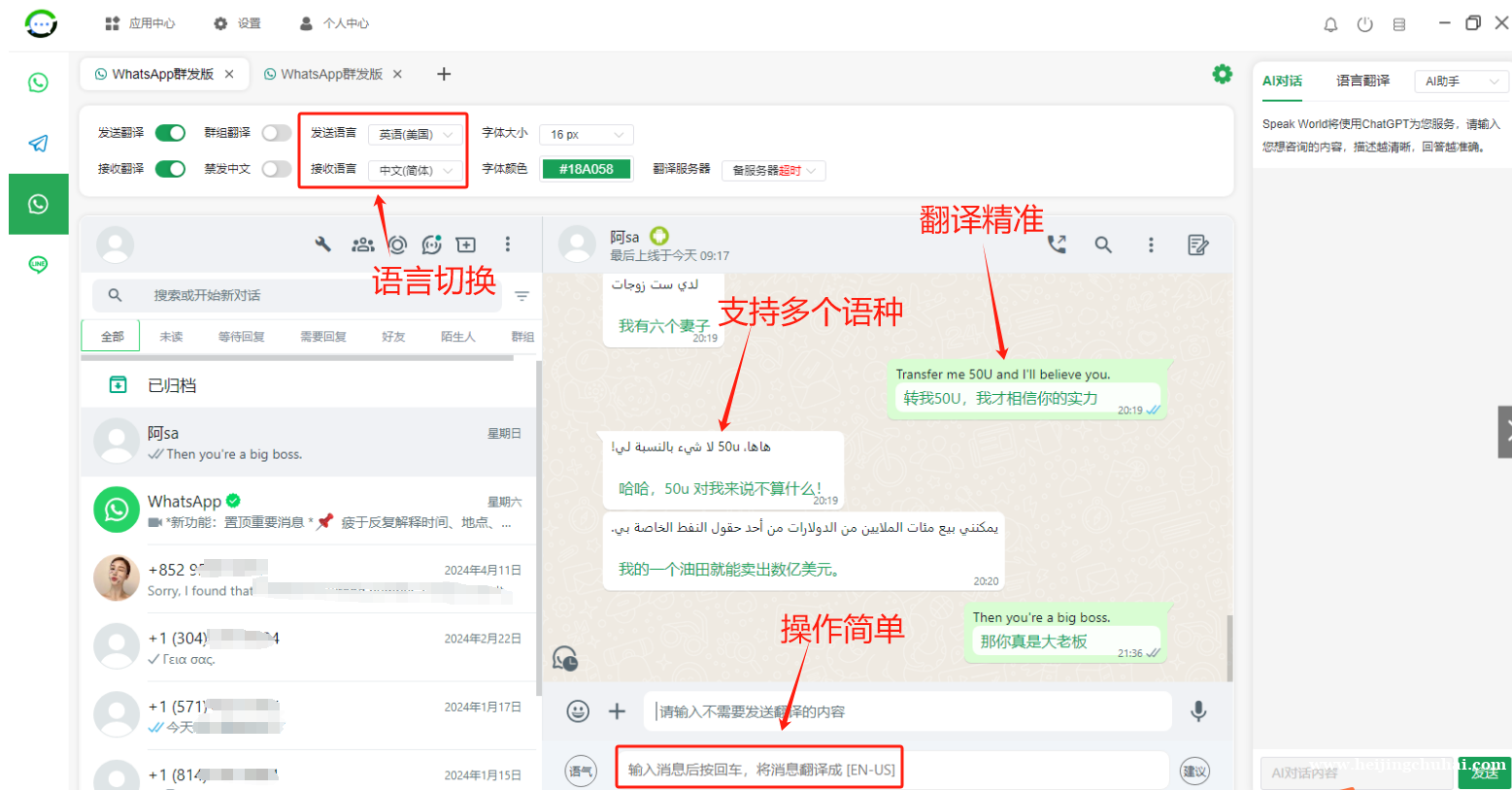Click the 建议 suggestion icon
Viewport: 1512px width, 790px height.
pos(1194,771)
